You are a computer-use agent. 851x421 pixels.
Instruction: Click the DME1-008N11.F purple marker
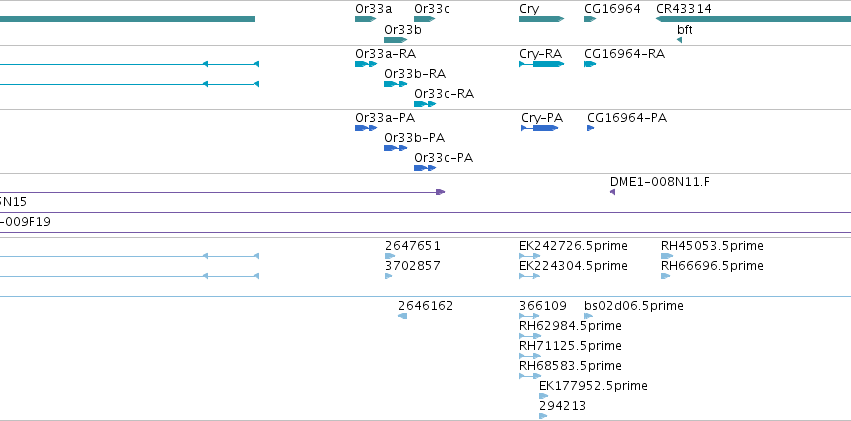[612, 192]
